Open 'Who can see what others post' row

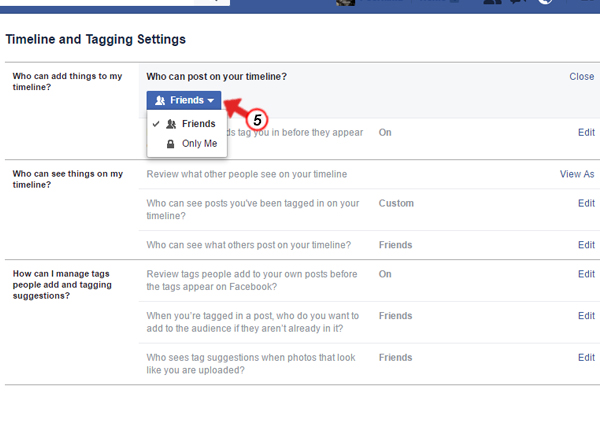248,245
